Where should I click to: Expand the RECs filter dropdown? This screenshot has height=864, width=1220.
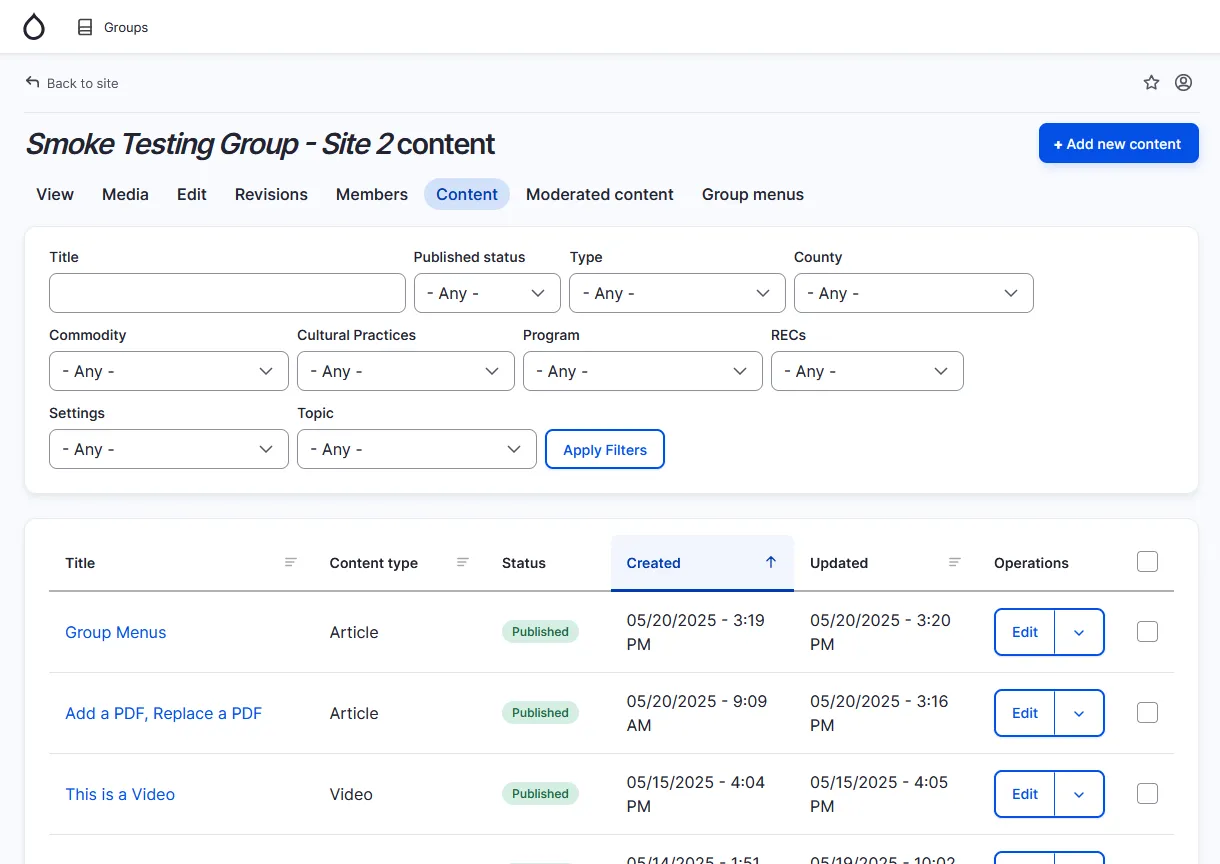pos(867,371)
